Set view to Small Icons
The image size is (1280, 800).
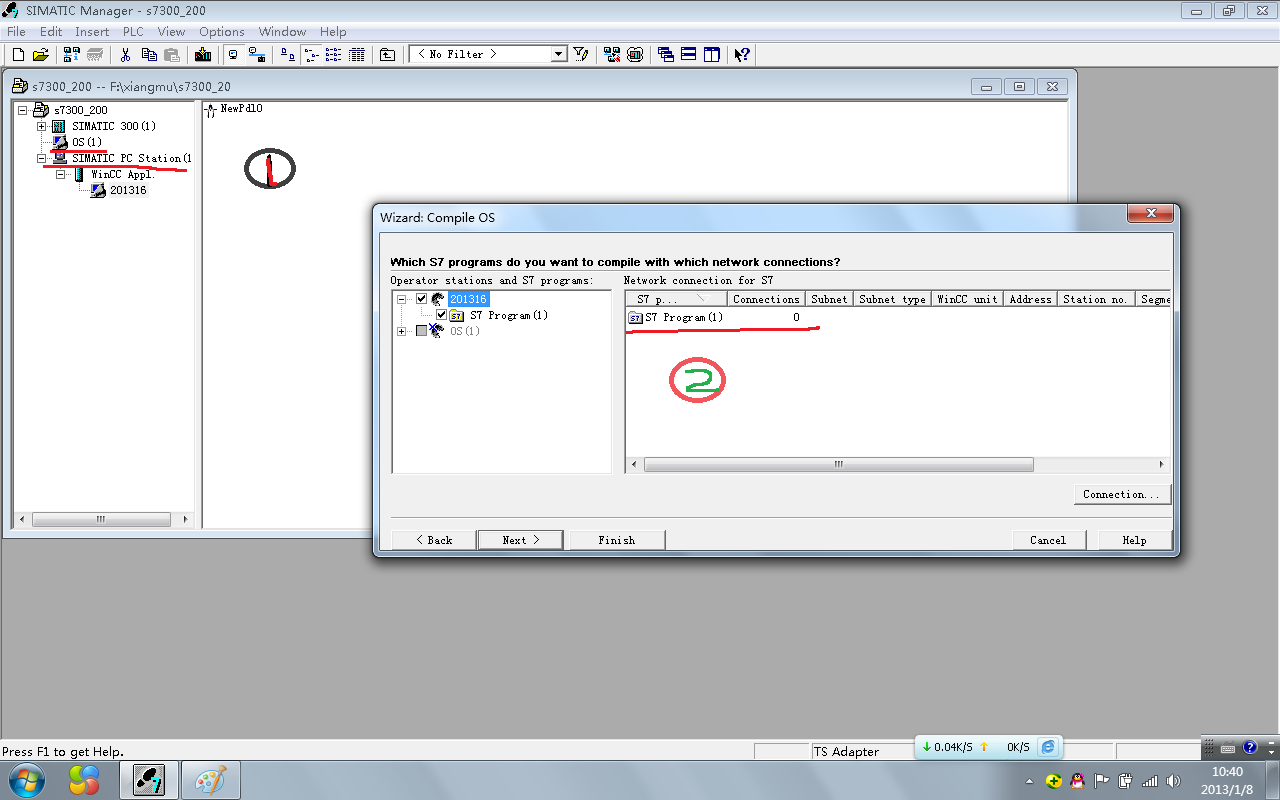pyautogui.click(x=311, y=54)
